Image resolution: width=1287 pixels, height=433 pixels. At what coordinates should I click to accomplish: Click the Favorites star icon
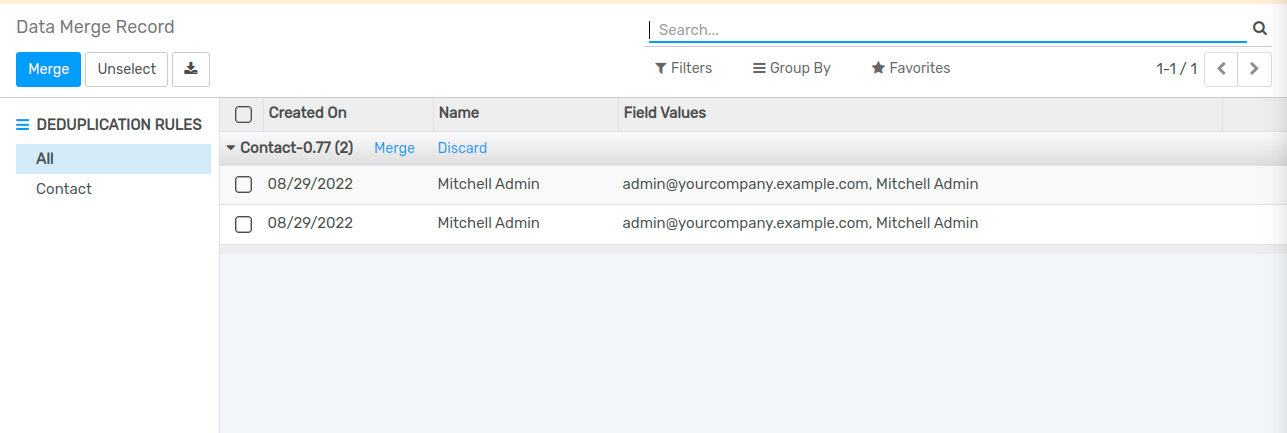[878, 68]
